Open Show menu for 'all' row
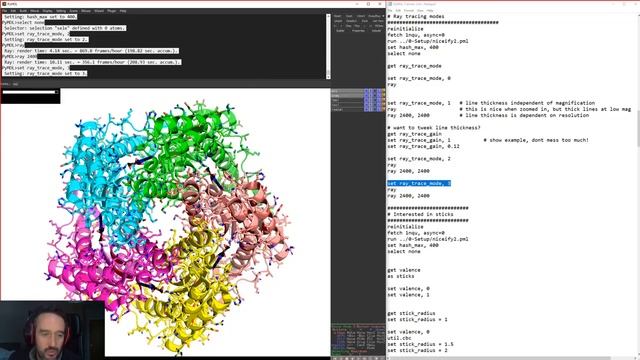Image resolution: width=640 pixels, height=360 pixels. tap(371, 91)
